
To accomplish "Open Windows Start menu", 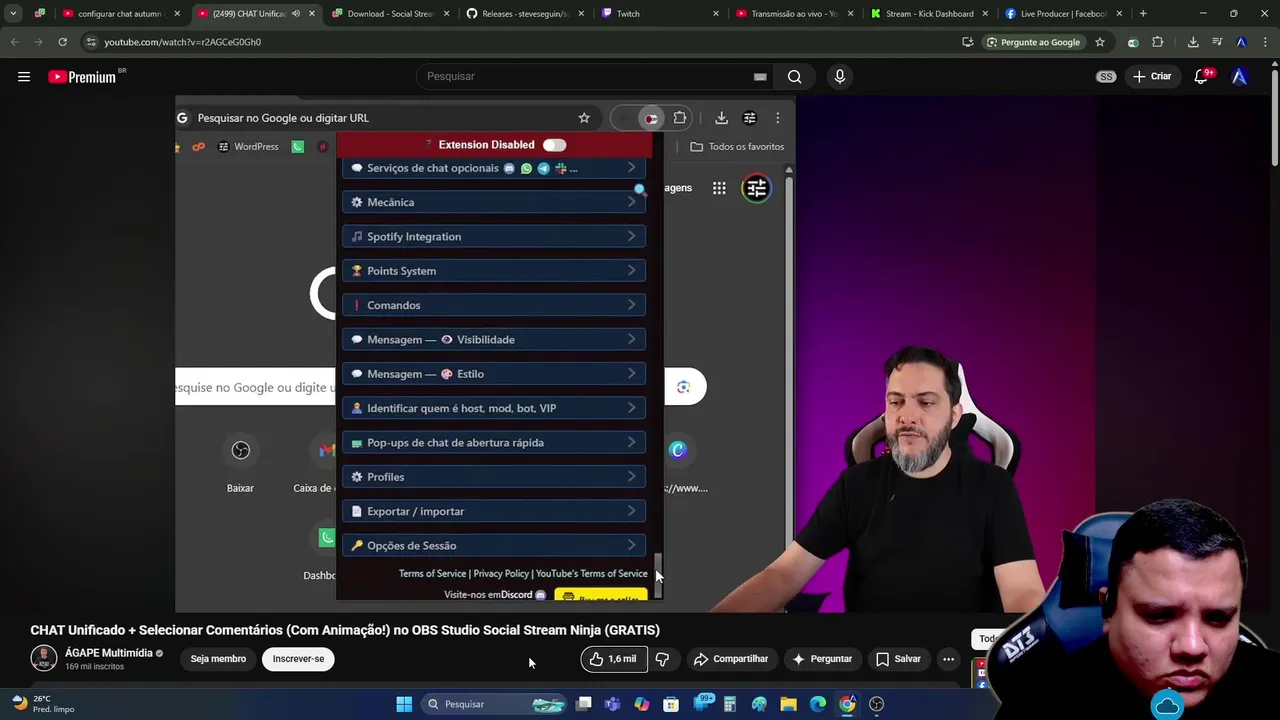I will [404, 704].
